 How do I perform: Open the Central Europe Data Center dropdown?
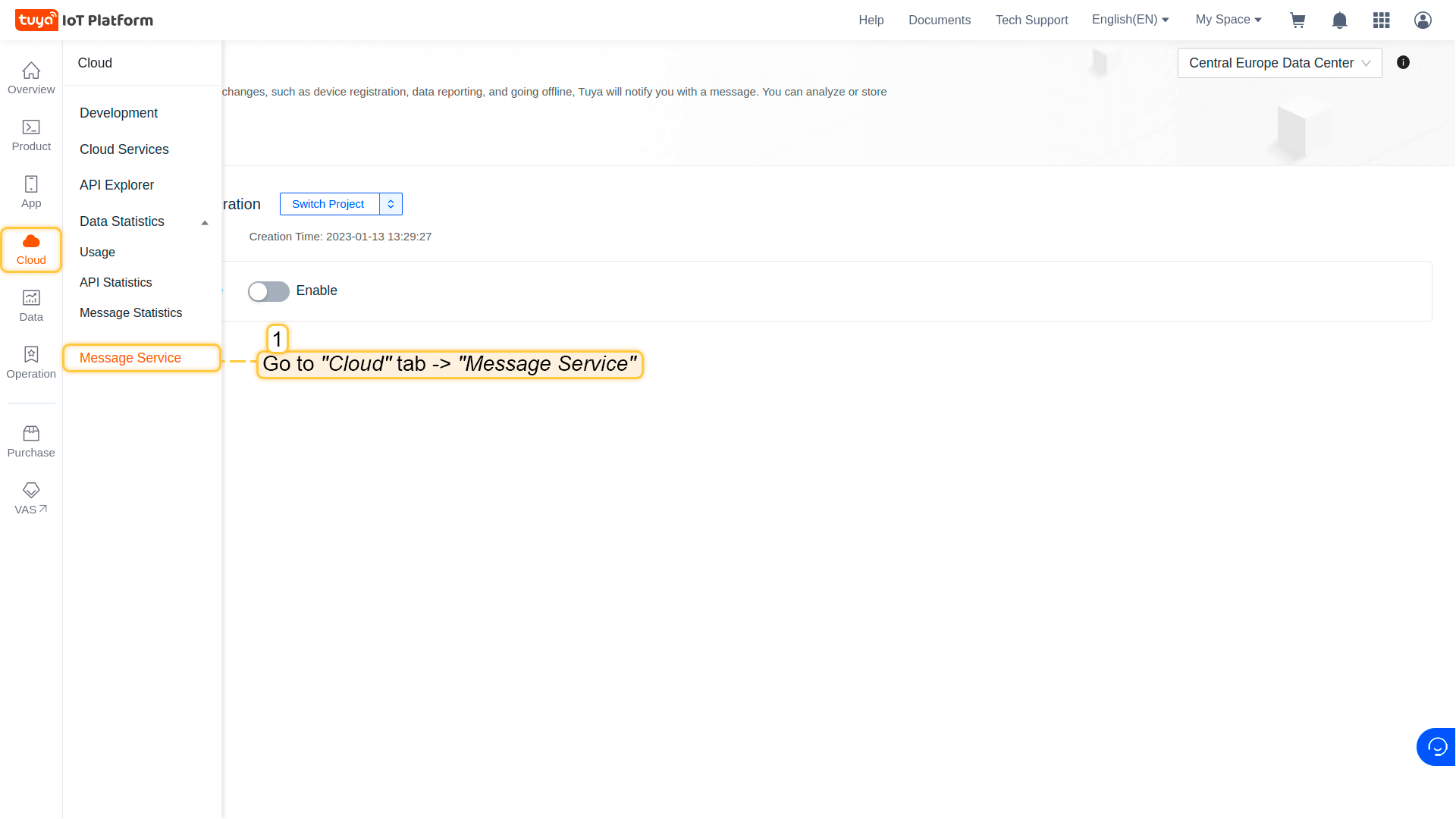[x=1279, y=63]
